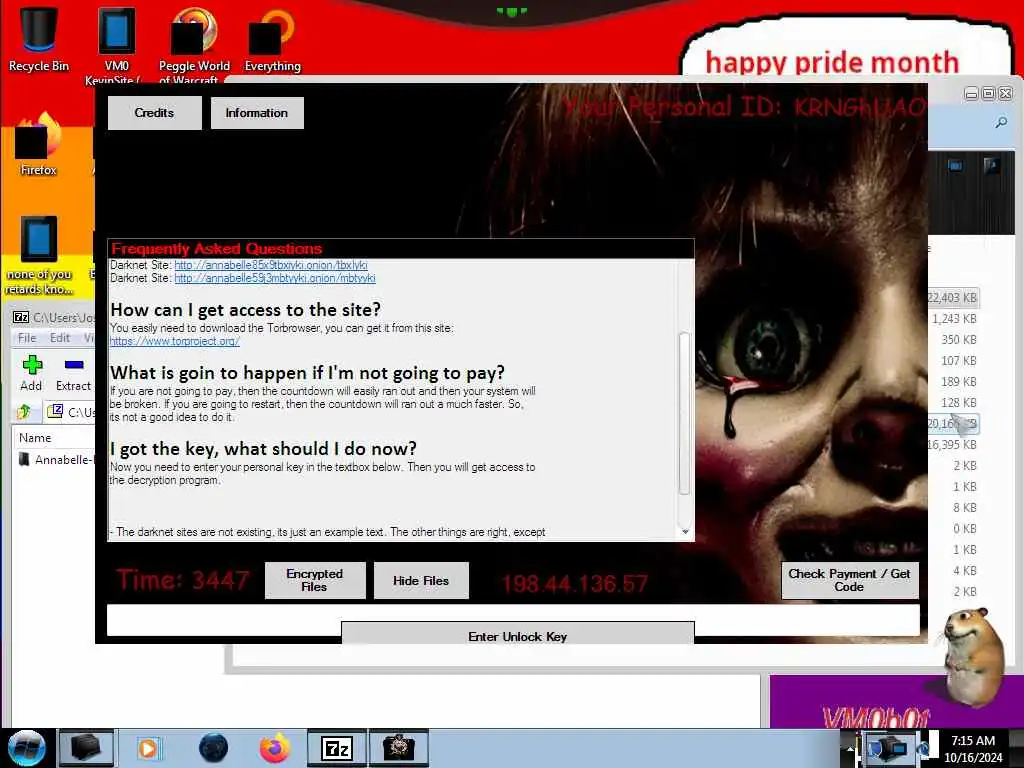
Task: Click the black box taskbar icon beside Start
Action: [86, 748]
